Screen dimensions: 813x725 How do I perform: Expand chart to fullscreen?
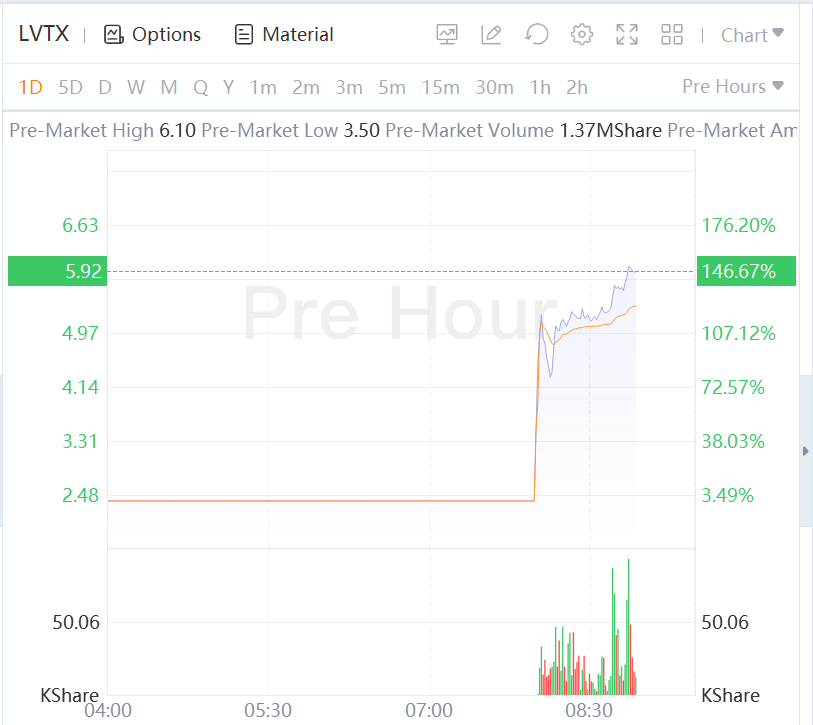pyautogui.click(x=627, y=35)
